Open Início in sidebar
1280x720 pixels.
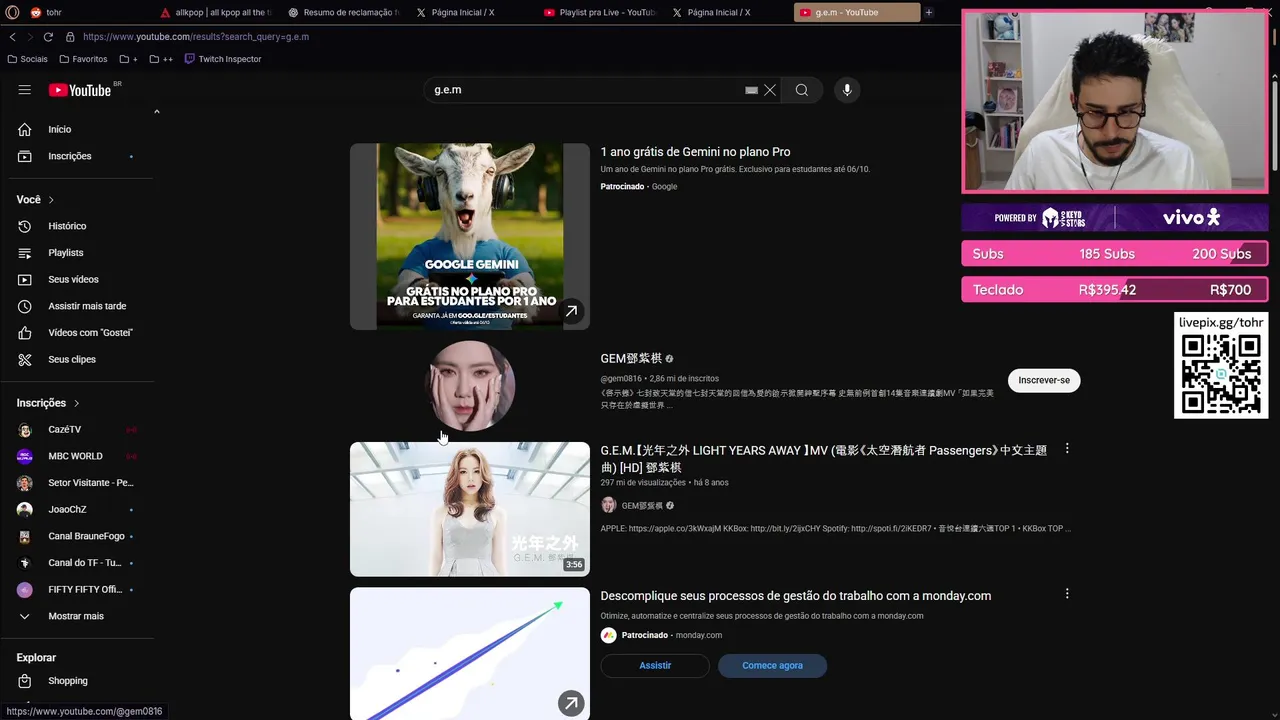[78, 129]
